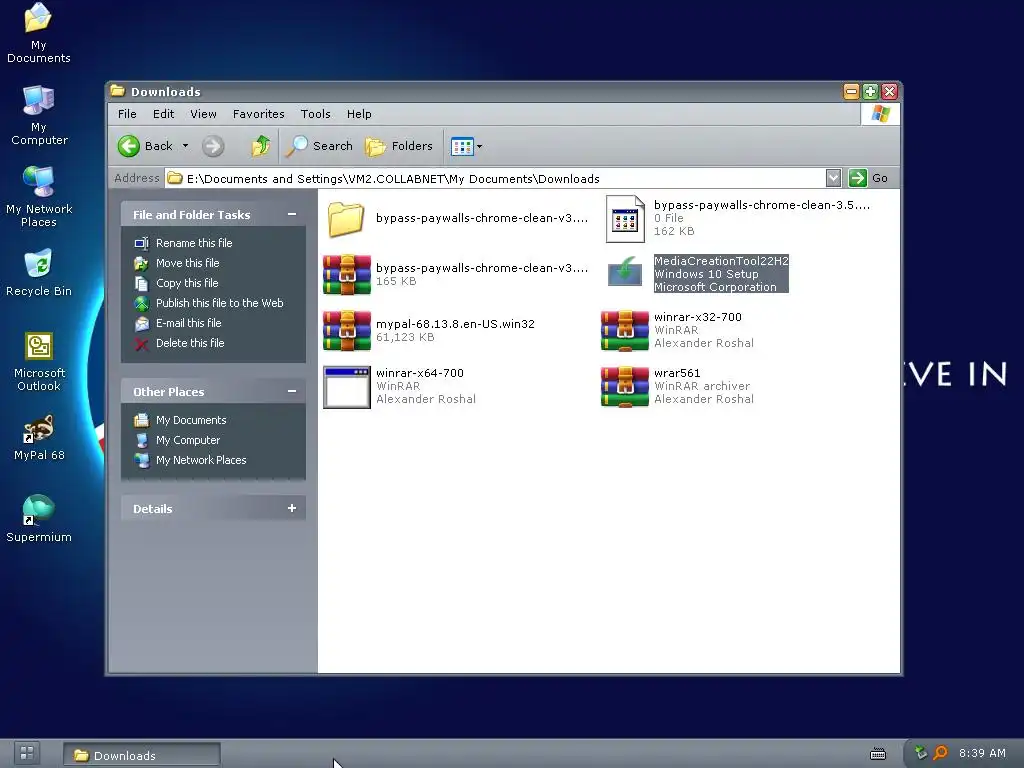The height and width of the screenshot is (768, 1024).
Task: Open the Favorites menu
Action: (x=259, y=114)
